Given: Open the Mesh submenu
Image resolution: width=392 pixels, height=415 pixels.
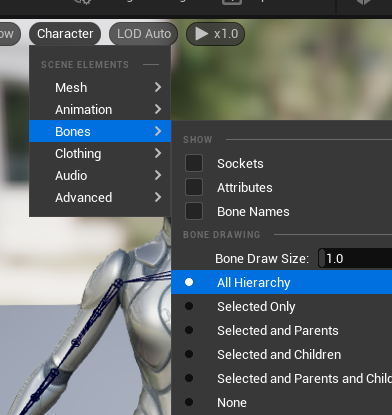Looking at the screenshot, I should click(100, 87).
